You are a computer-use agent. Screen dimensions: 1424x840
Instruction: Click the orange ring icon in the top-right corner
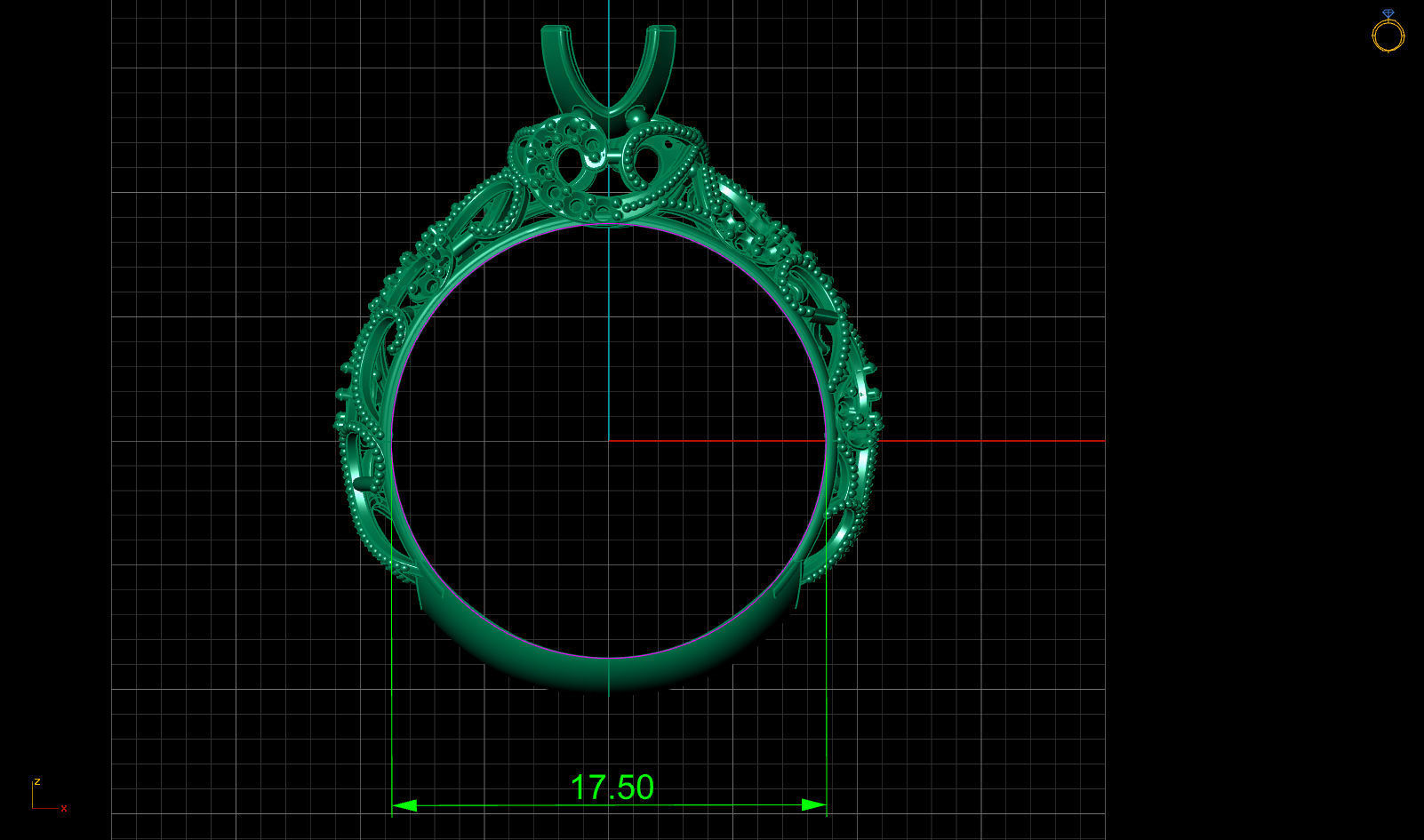coord(1388,31)
